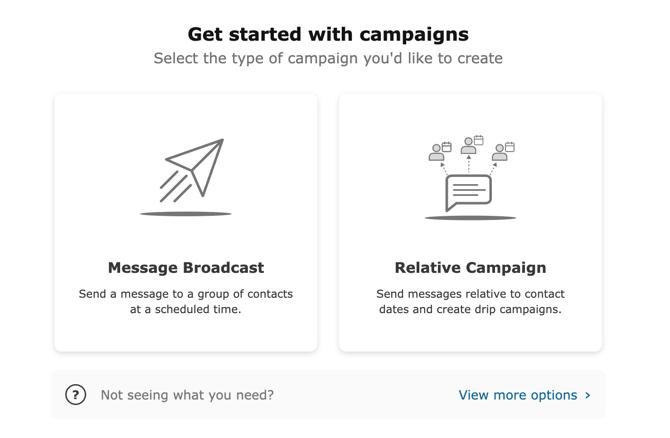Select the Relative Campaign title

(470, 268)
